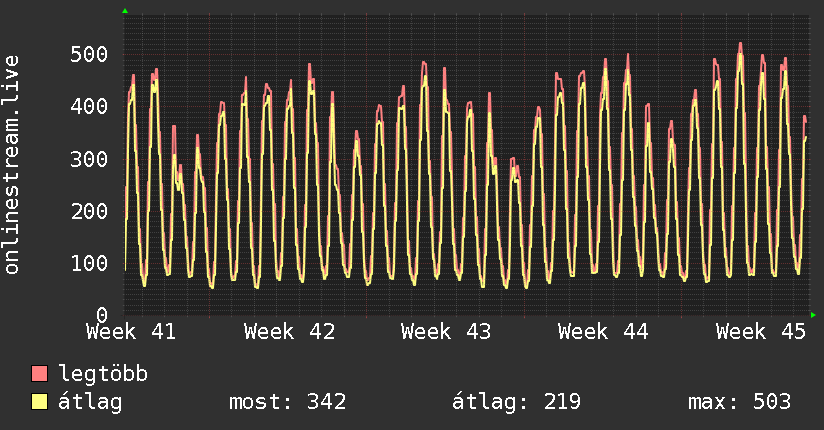Click the yellow átlag legend swatch
This screenshot has height=430, width=824.
coord(39,401)
